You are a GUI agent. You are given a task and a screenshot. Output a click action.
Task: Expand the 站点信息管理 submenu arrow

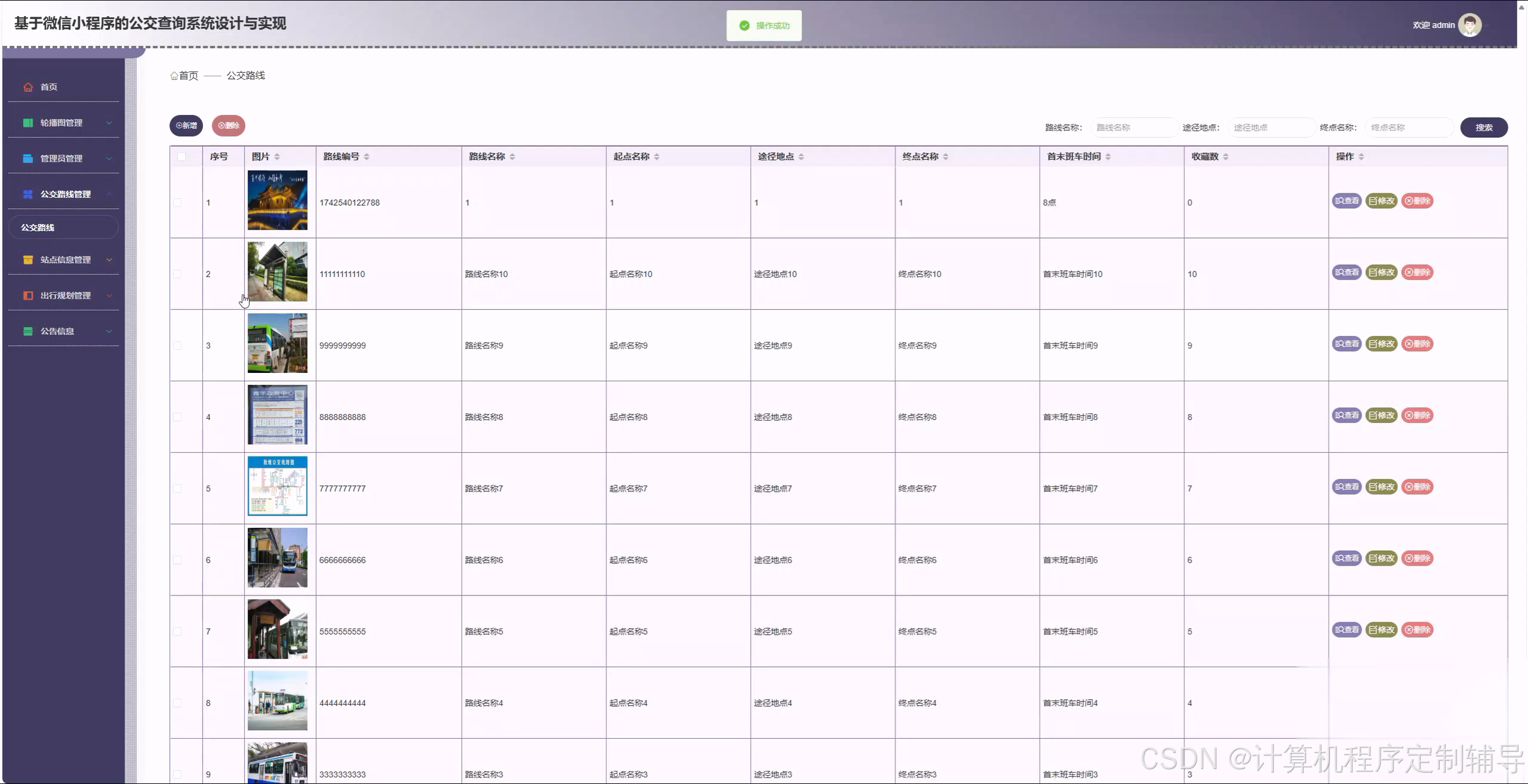coord(109,260)
